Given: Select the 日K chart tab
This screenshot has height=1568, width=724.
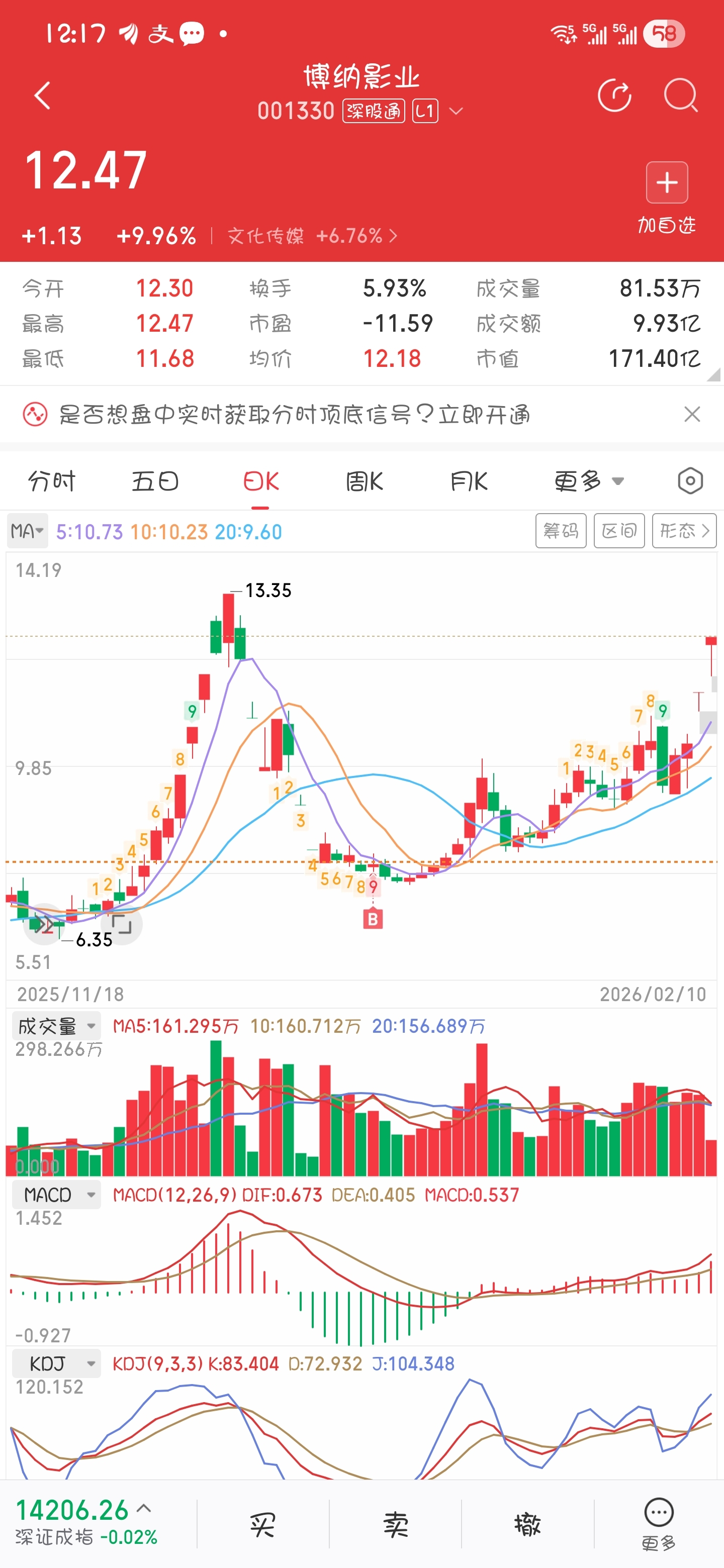Looking at the screenshot, I should (x=260, y=481).
